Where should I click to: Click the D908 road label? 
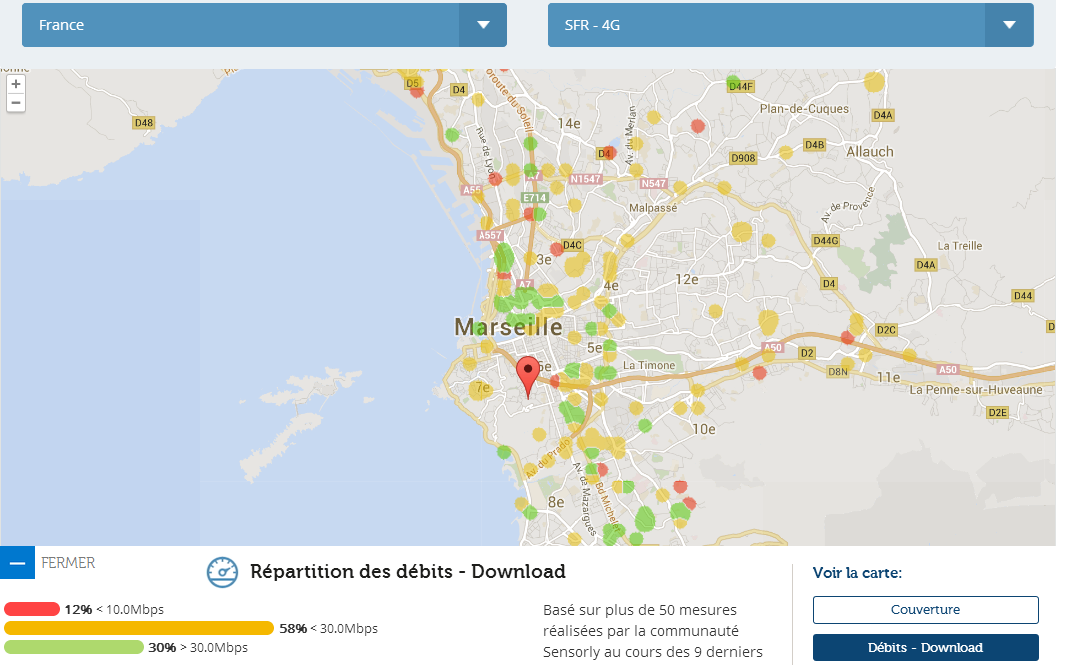click(743, 158)
